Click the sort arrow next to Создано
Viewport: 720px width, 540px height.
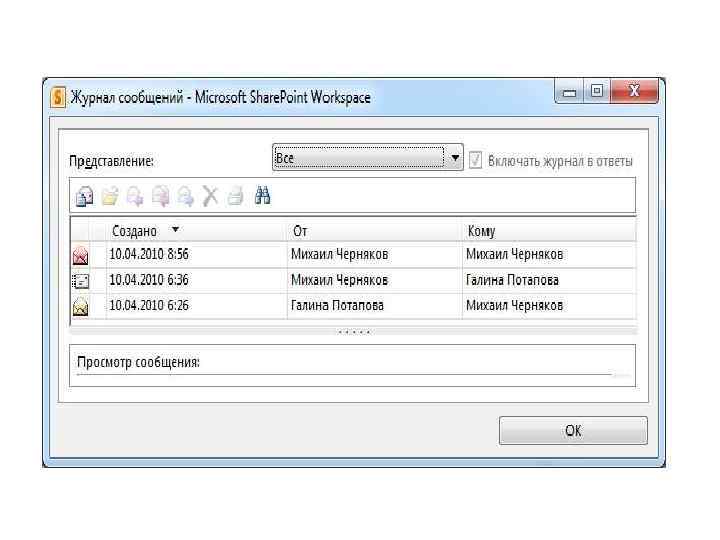[x=175, y=229]
